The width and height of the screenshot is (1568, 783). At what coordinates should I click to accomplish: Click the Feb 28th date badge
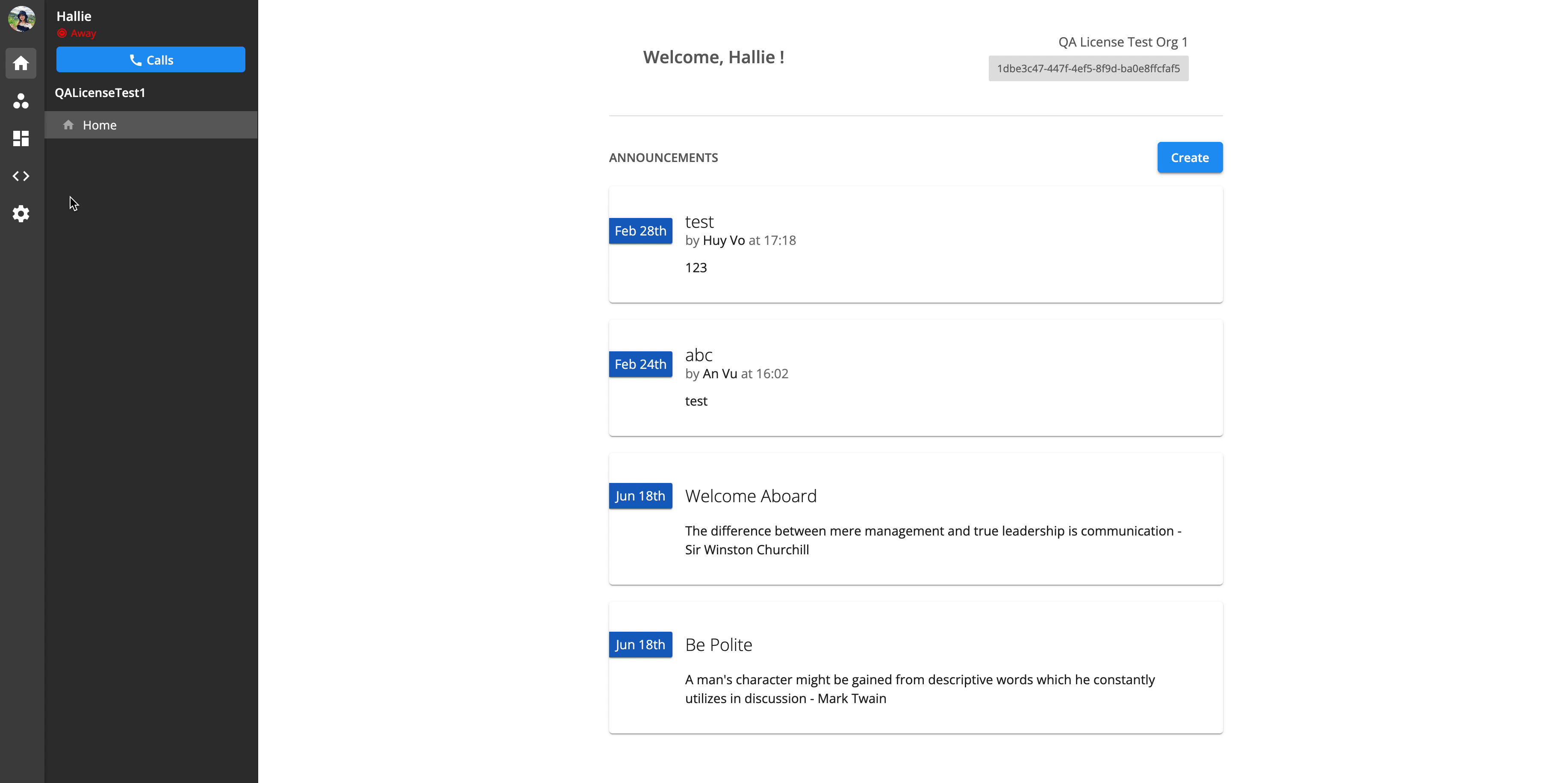(x=640, y=231)
